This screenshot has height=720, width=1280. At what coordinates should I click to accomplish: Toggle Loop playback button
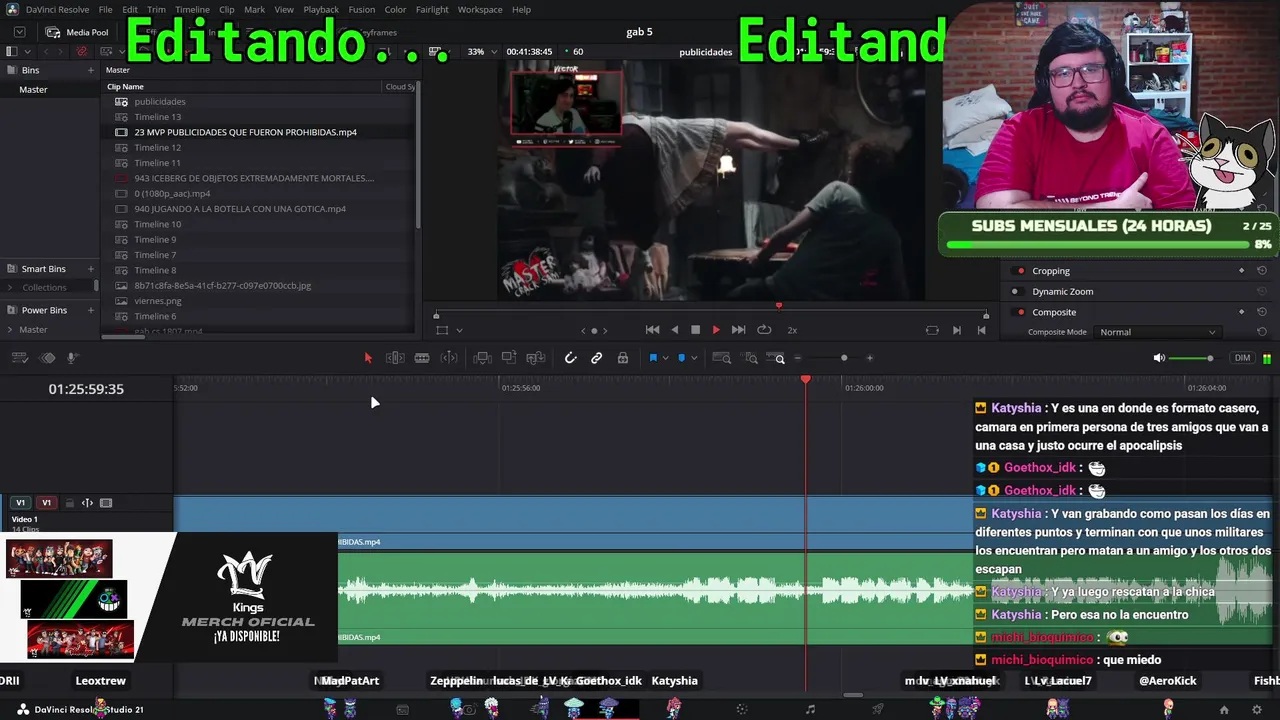pyautogui.click(x=764, y=330)
